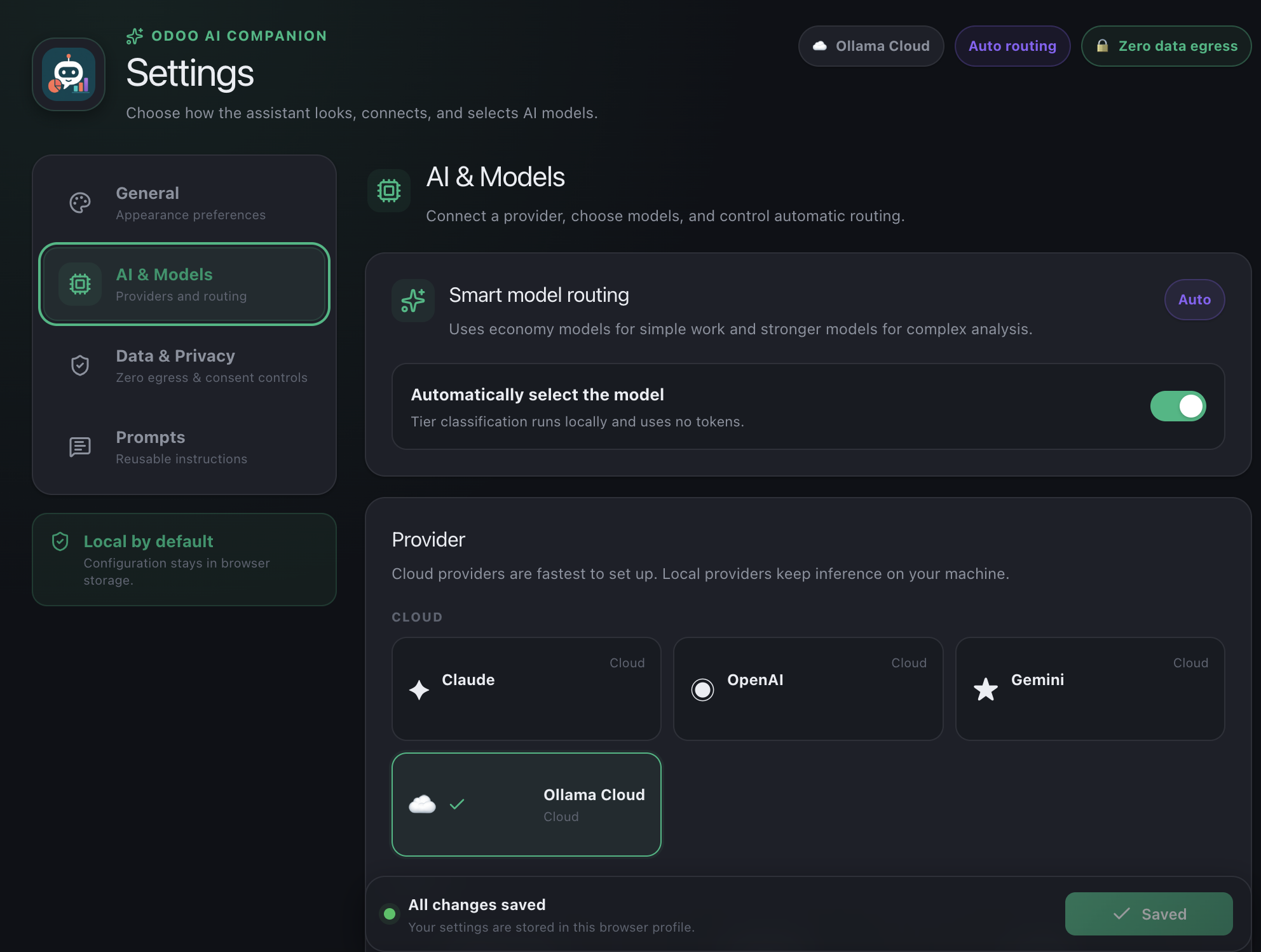
Task: Click the chip icon in AI & Models tab
Action: (80, 284)
